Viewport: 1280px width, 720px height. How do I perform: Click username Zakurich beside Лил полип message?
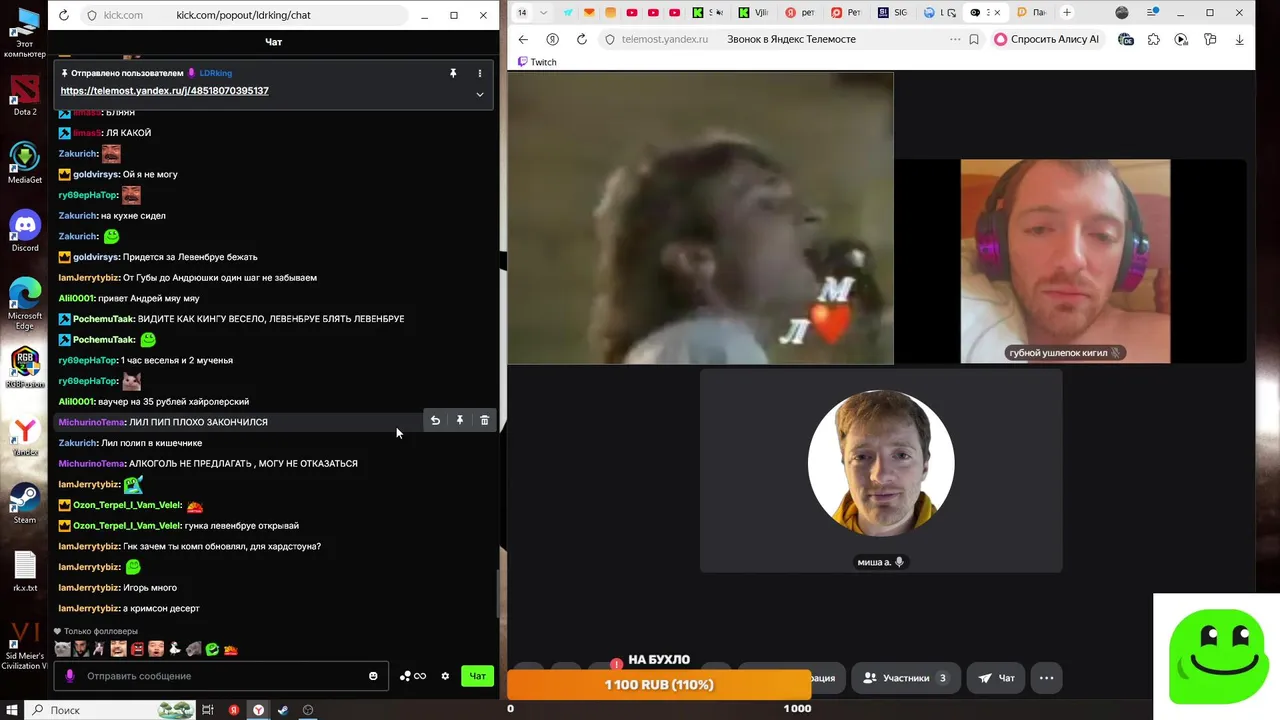click(x=78, y=443)
